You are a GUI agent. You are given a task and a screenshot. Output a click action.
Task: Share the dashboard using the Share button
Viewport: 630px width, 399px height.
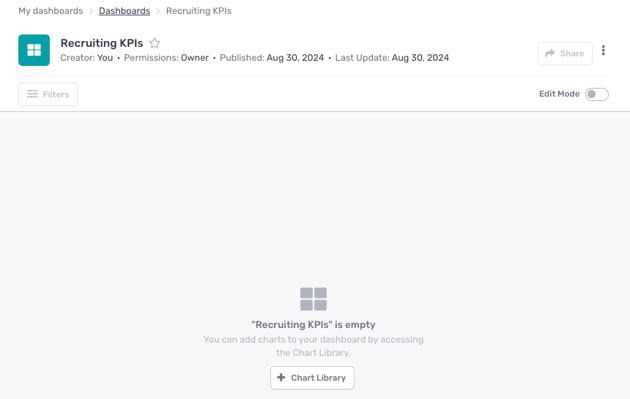click(x=565, y=53)
